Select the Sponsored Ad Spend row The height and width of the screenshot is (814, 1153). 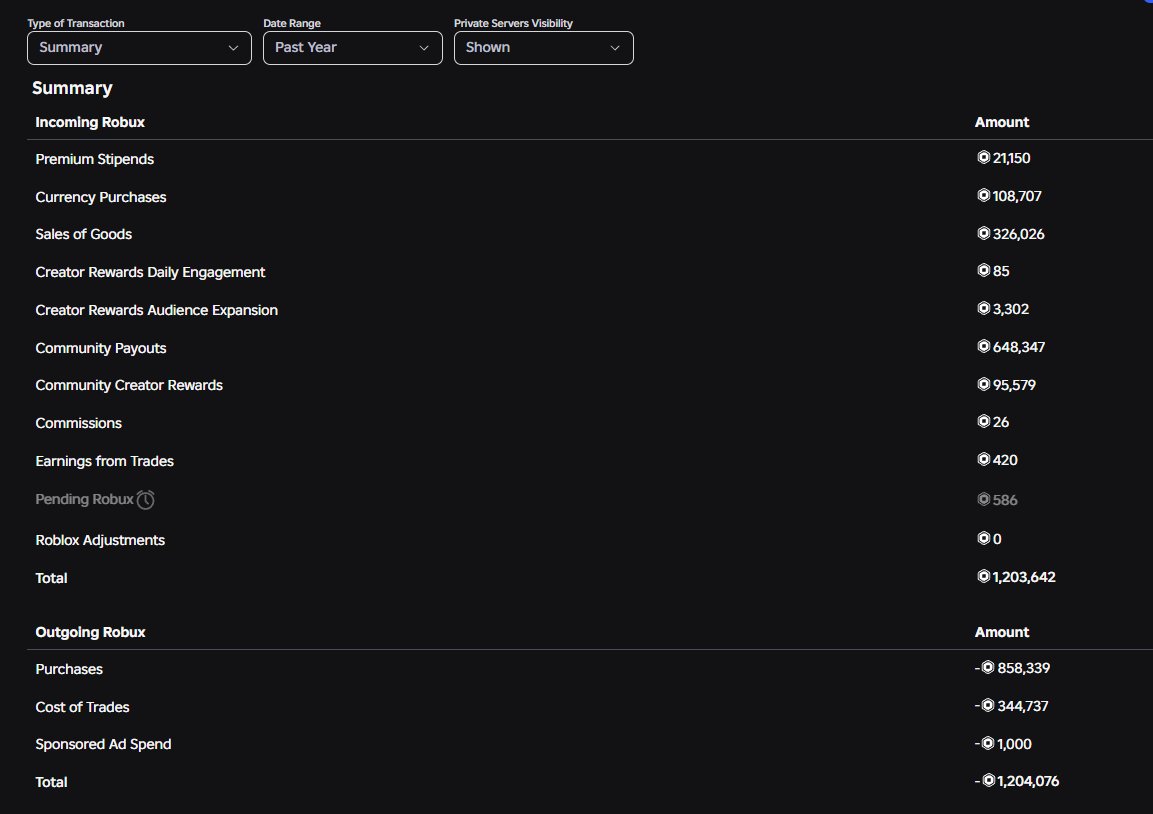click(590, 744)
